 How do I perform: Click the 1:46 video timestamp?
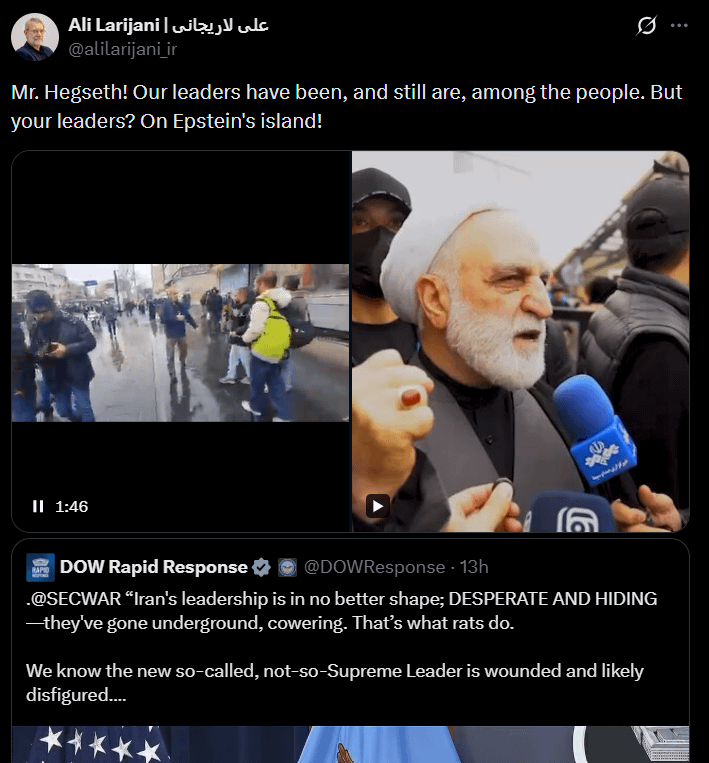coord(72,507)
